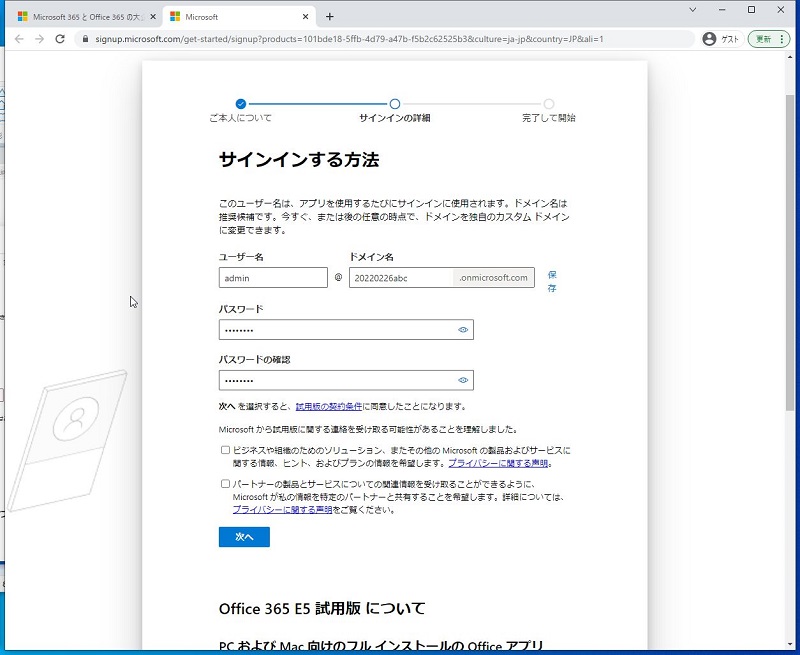Click the browser forward arrow
Image resolution: width=800 pixels, height=655 pixels.
point(39,39)
